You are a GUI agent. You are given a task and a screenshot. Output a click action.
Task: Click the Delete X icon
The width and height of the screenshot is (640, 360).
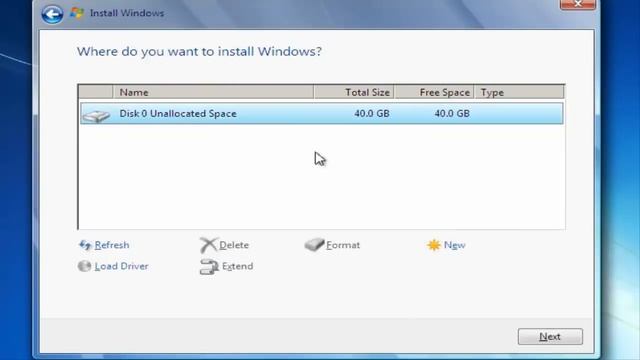click(209, 245)
